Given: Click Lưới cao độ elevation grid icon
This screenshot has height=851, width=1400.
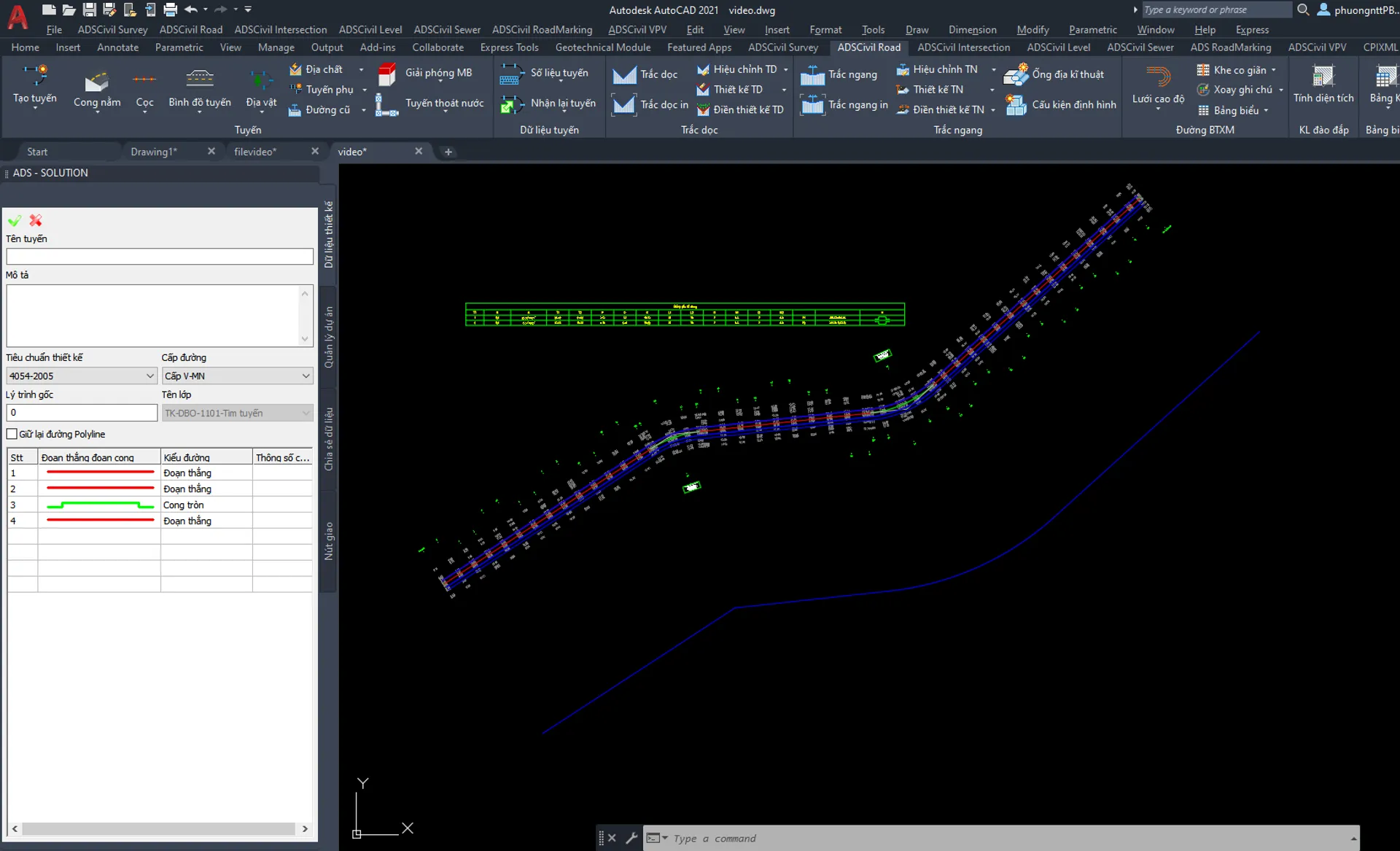Looking at the screenshot, I should coord(1158,76).
